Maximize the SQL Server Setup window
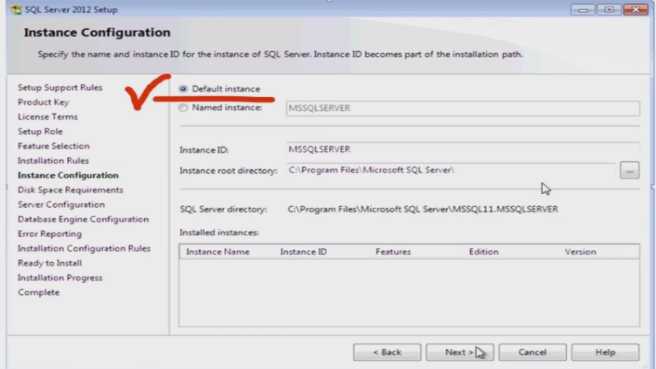Viewport: 656px width, 369px height. click(x=609, y=9)
